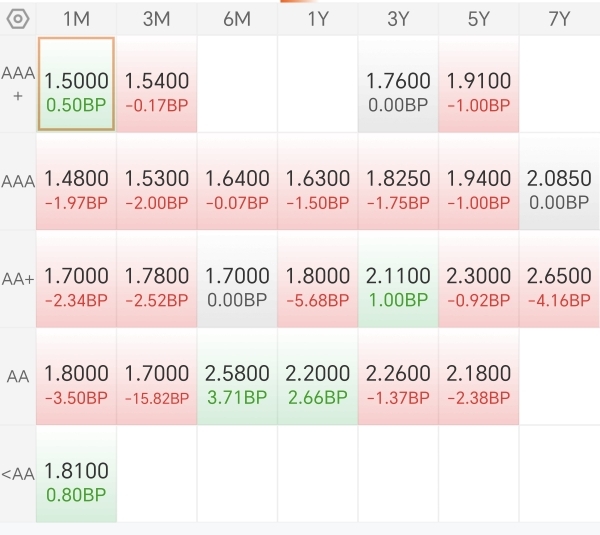Select the 7Y column header

[559, 19]
